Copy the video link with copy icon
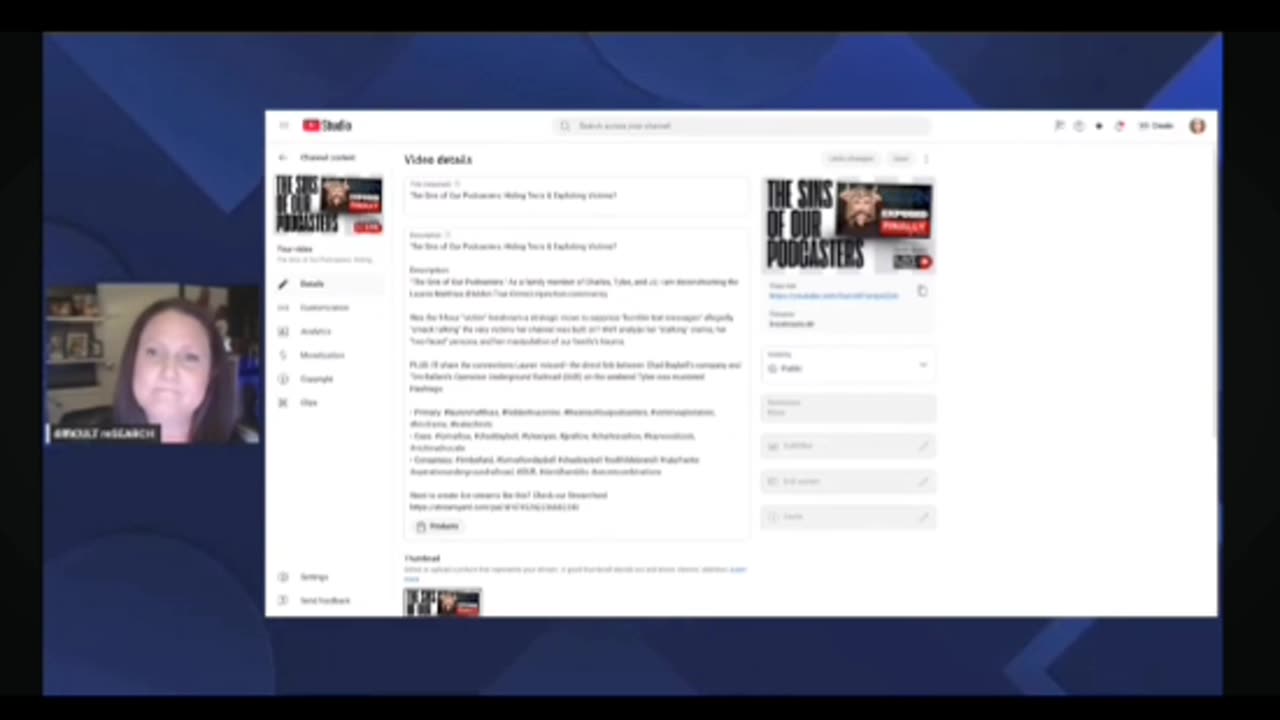 (922, 291)
